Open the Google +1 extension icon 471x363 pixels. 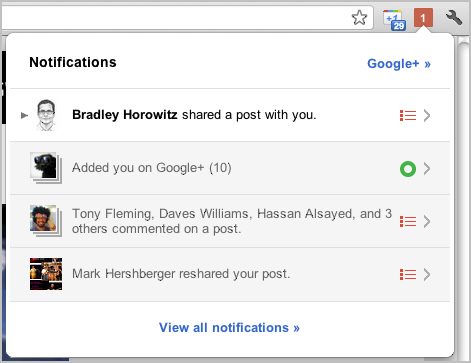tap(394, 20)
